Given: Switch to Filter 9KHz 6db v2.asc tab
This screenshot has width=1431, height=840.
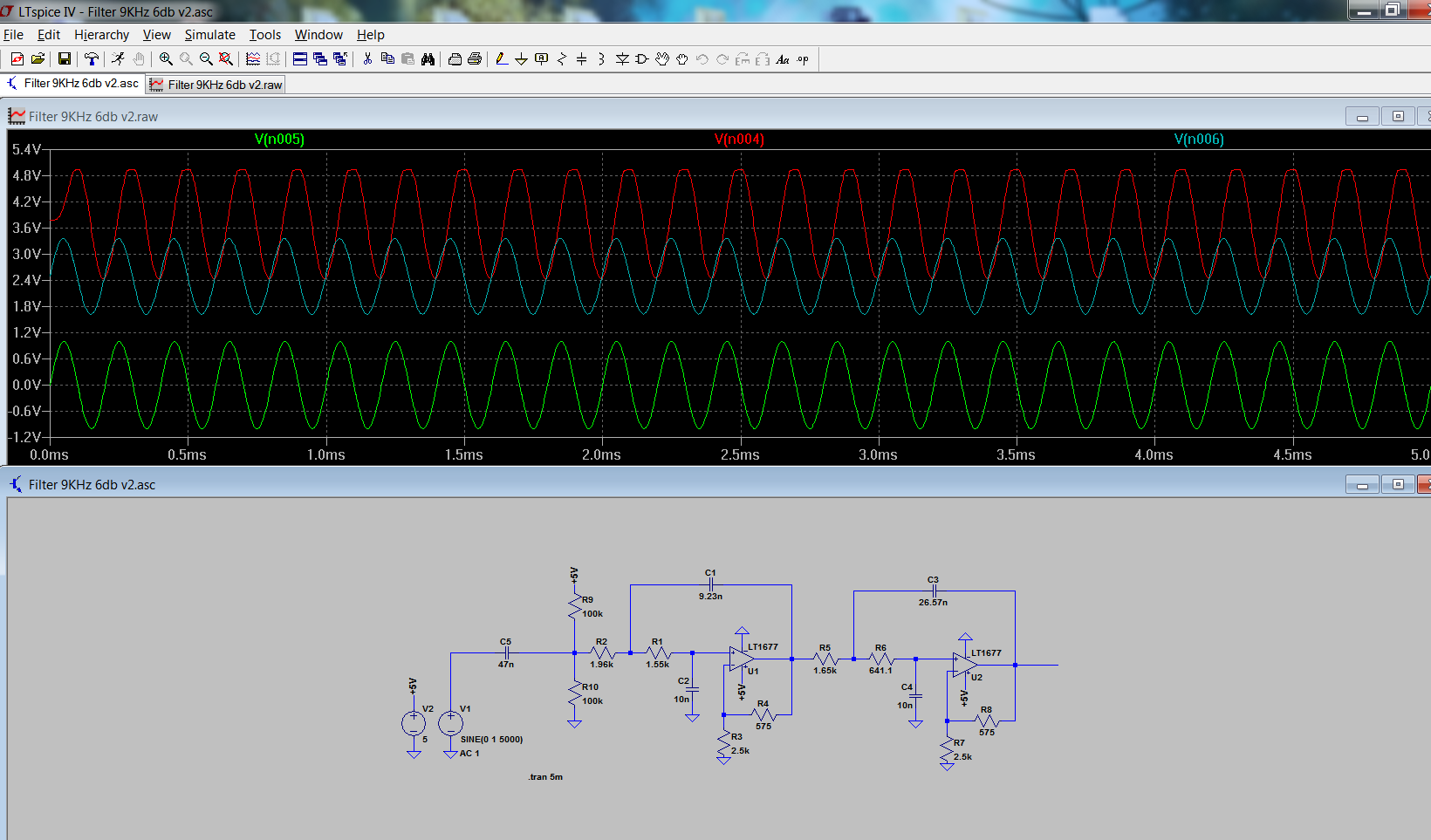Looking at the screenshot, I should click(x=73, y=84).
